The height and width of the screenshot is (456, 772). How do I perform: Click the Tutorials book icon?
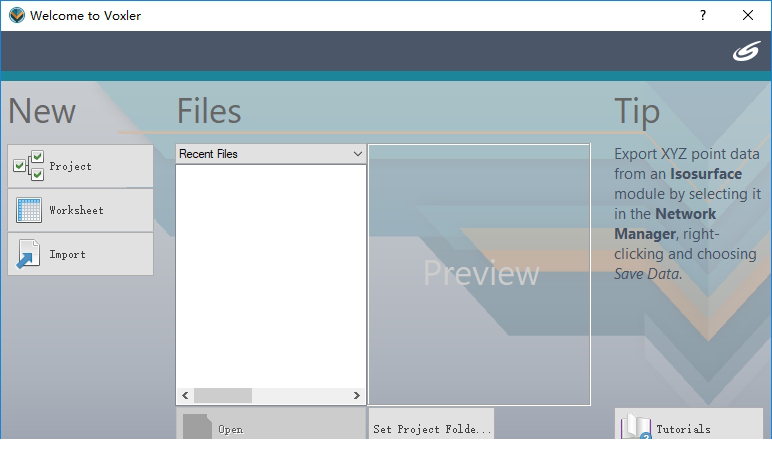636,426
